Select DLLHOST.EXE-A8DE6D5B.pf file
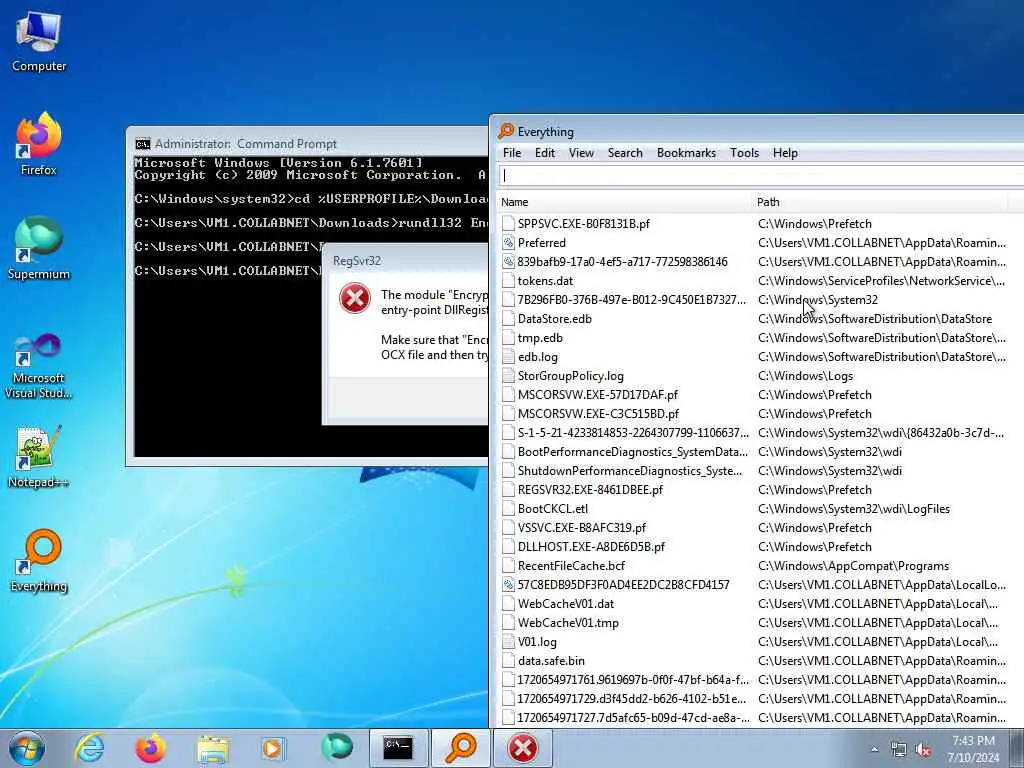 coord(760,547)
